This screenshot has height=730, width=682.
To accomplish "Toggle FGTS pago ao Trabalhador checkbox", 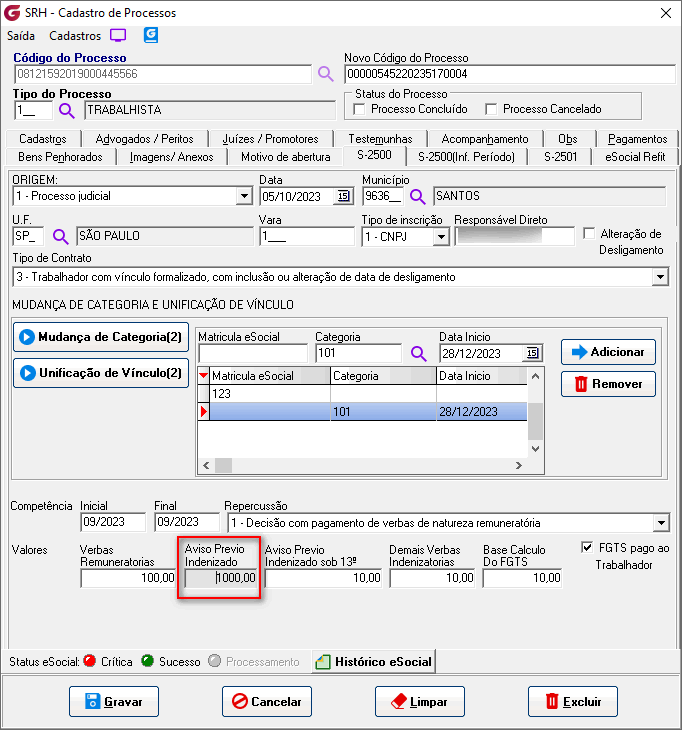I will click(587, 548).
